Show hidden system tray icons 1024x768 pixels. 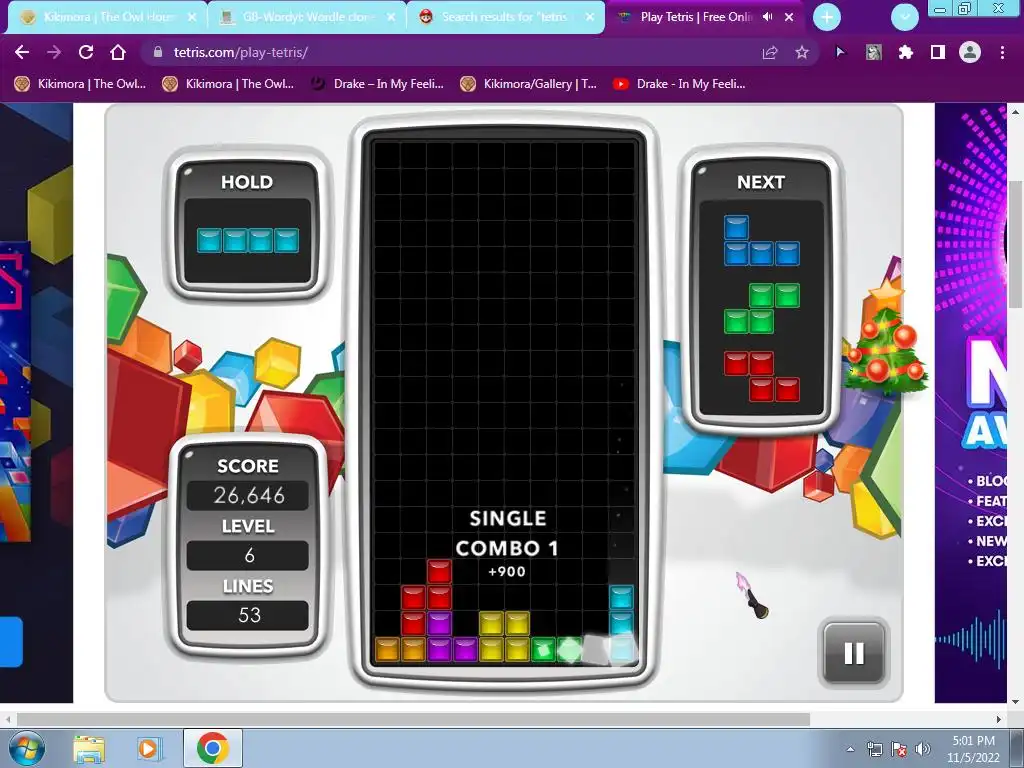click(850, 749)
